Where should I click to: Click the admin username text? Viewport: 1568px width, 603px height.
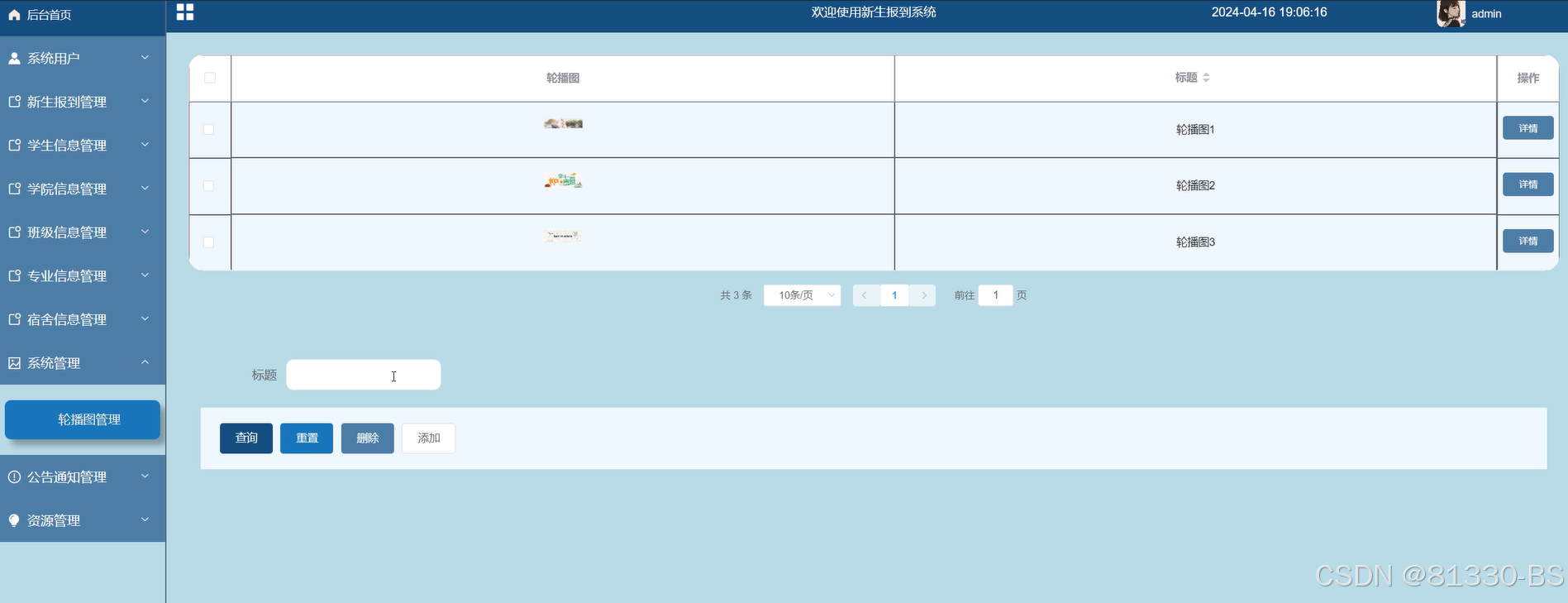pyautogui.click(x=1486, y=14)
